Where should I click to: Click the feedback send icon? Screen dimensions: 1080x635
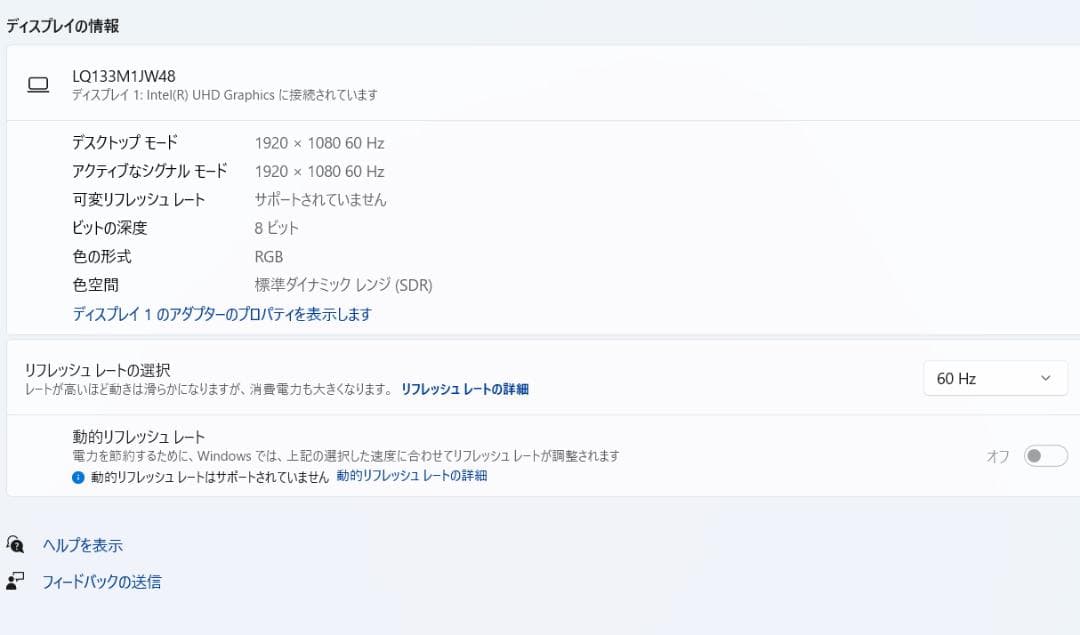[17, 581]
